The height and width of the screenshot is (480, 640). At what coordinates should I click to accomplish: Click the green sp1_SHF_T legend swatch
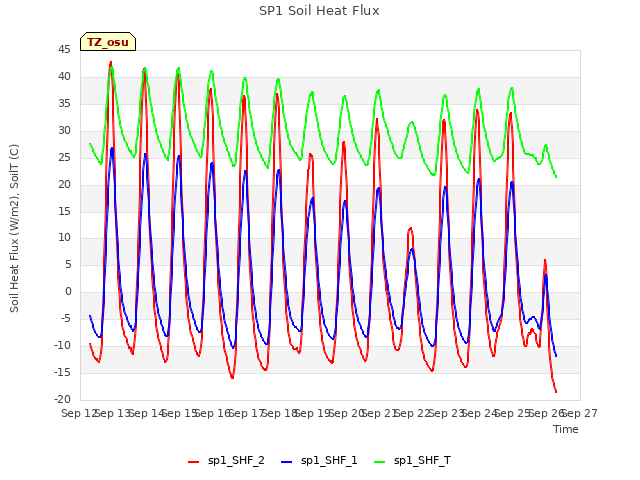[380, 462]
